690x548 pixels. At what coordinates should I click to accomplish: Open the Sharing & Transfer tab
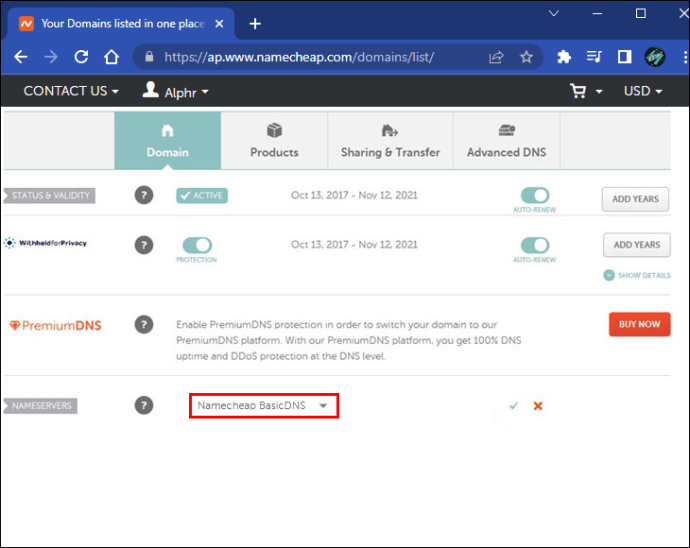click(390, 140)
